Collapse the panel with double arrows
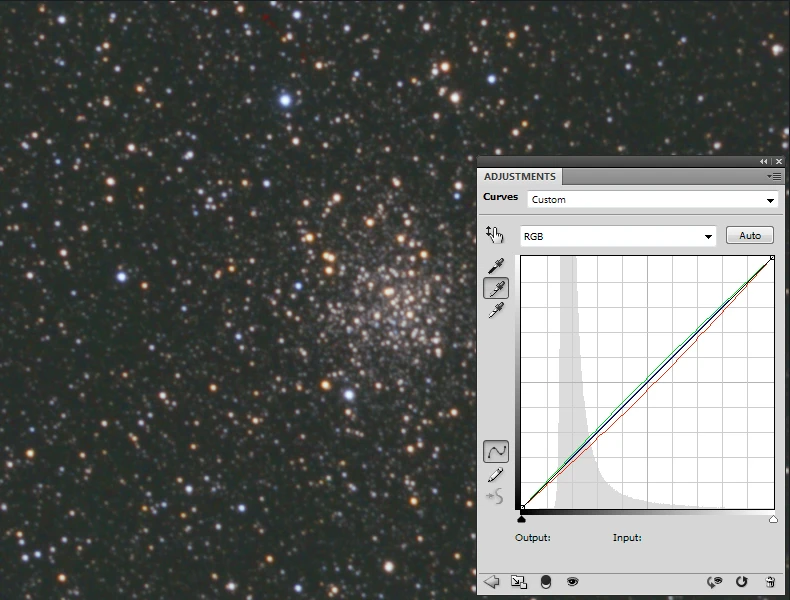 pos(764,161)
